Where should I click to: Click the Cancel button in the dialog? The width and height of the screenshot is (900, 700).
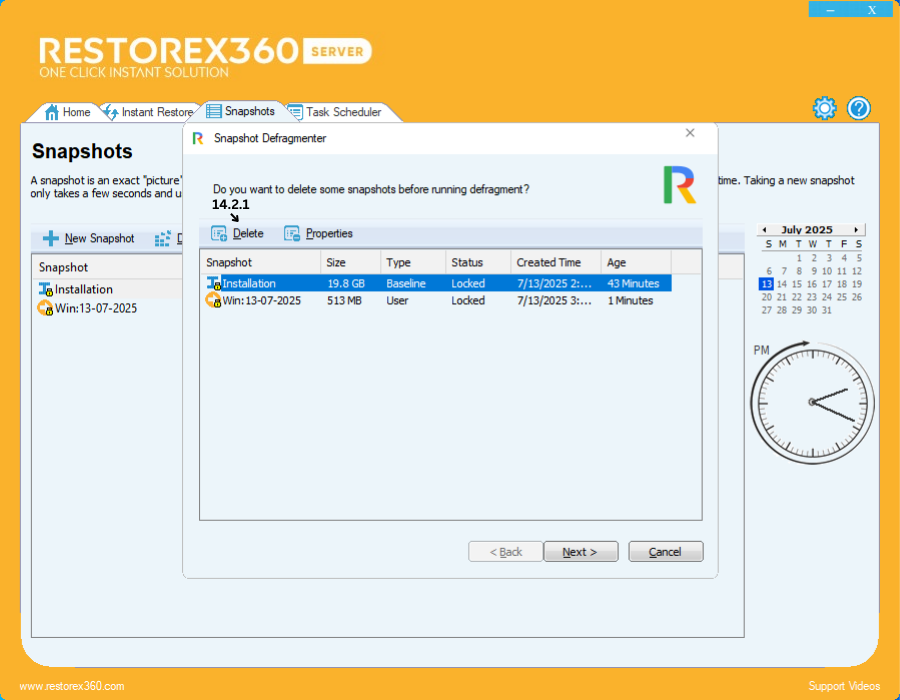tap(665, 551)
